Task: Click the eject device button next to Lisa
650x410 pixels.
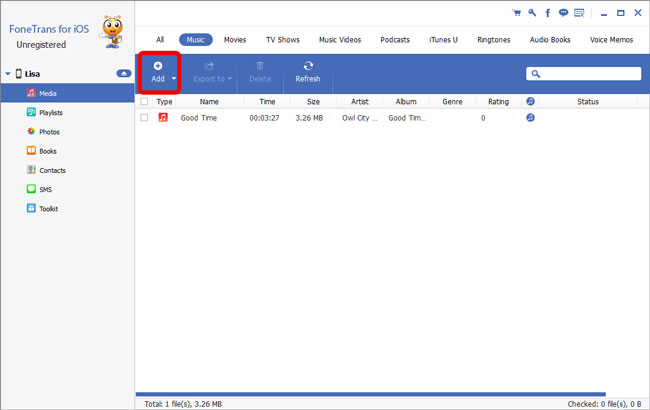Action: 124,73
